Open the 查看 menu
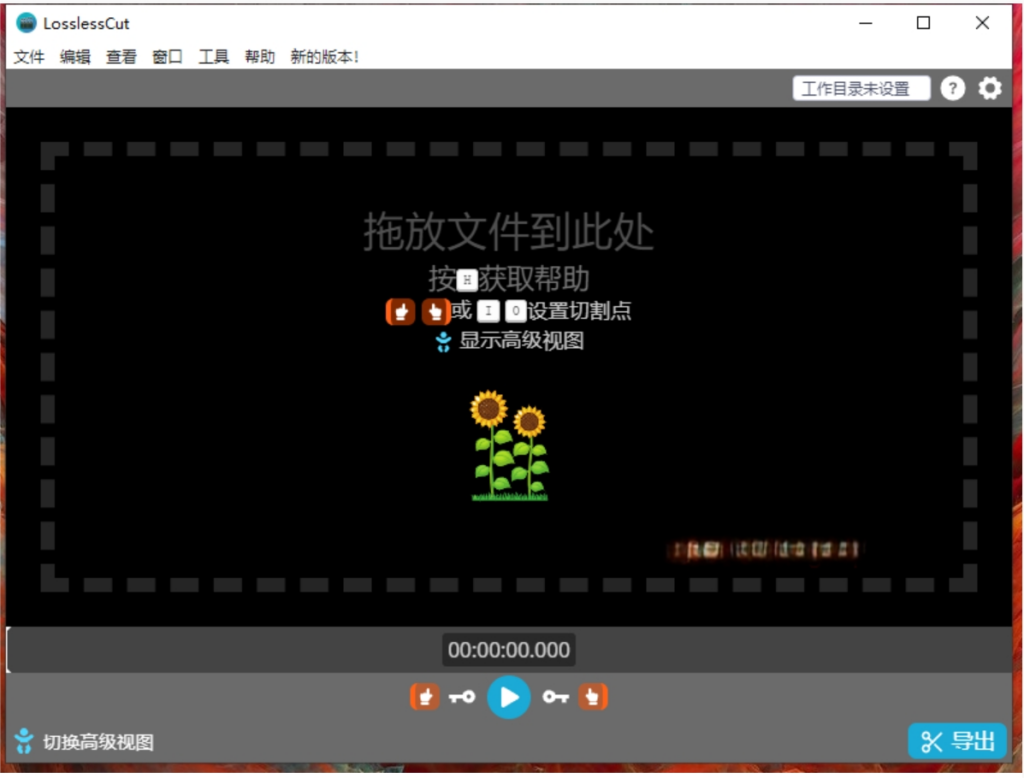 (x=121, y=57)
